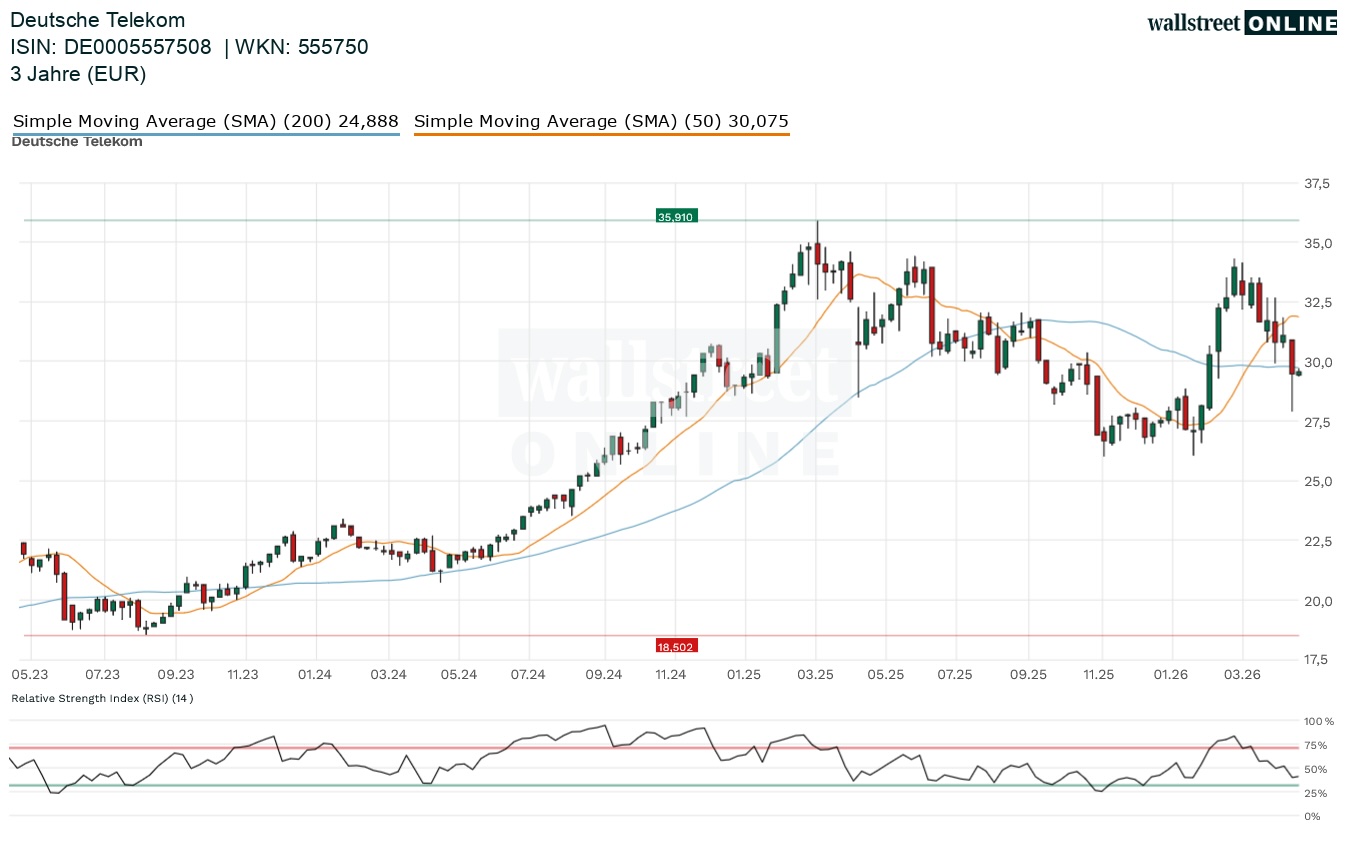The width and height of the screenshot is (1349, 843).
Task: Click the 37,5 price axis label
Action: (x=1317, y=184)
